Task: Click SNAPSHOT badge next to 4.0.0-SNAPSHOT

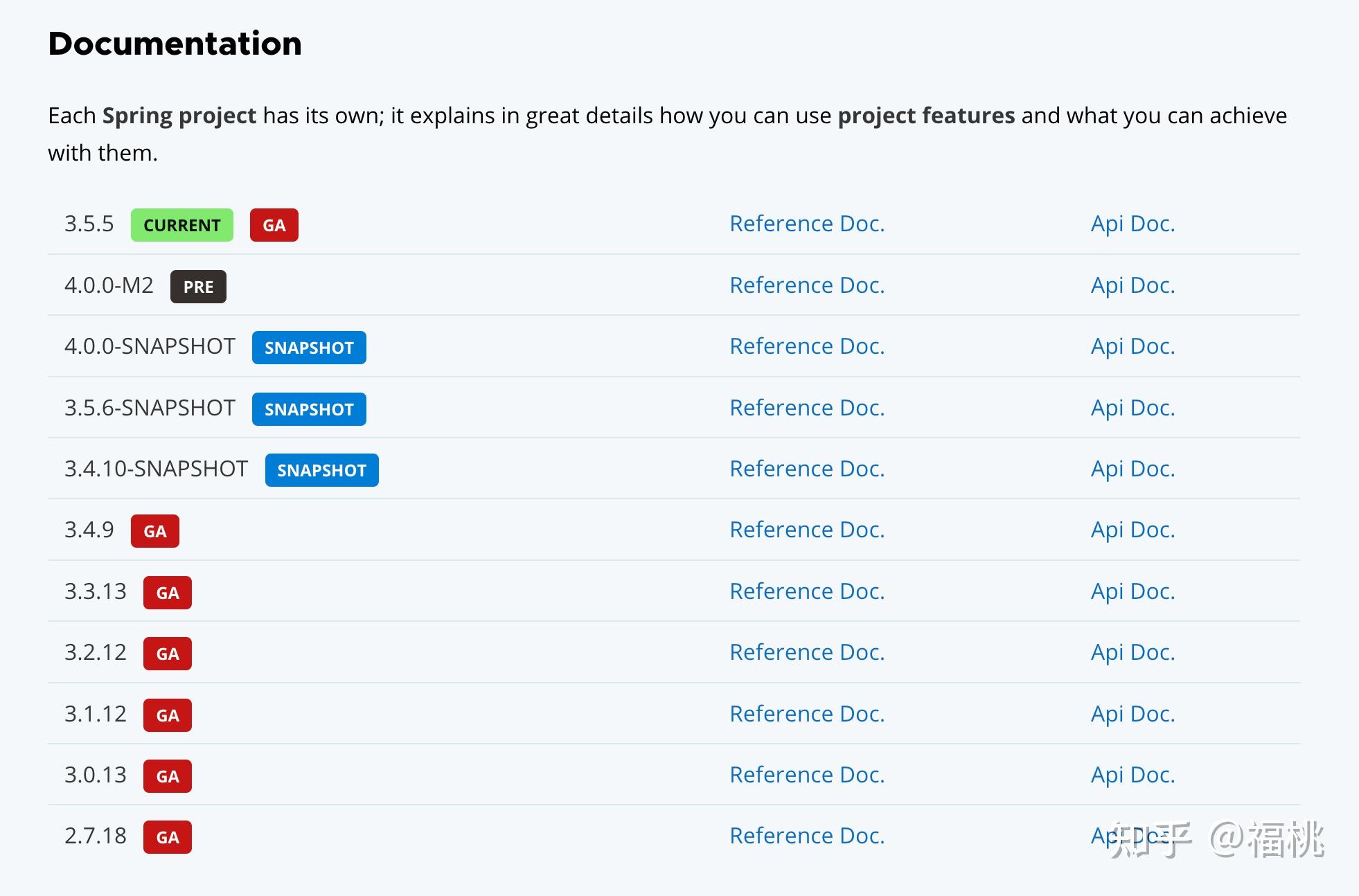Action: 309,348
